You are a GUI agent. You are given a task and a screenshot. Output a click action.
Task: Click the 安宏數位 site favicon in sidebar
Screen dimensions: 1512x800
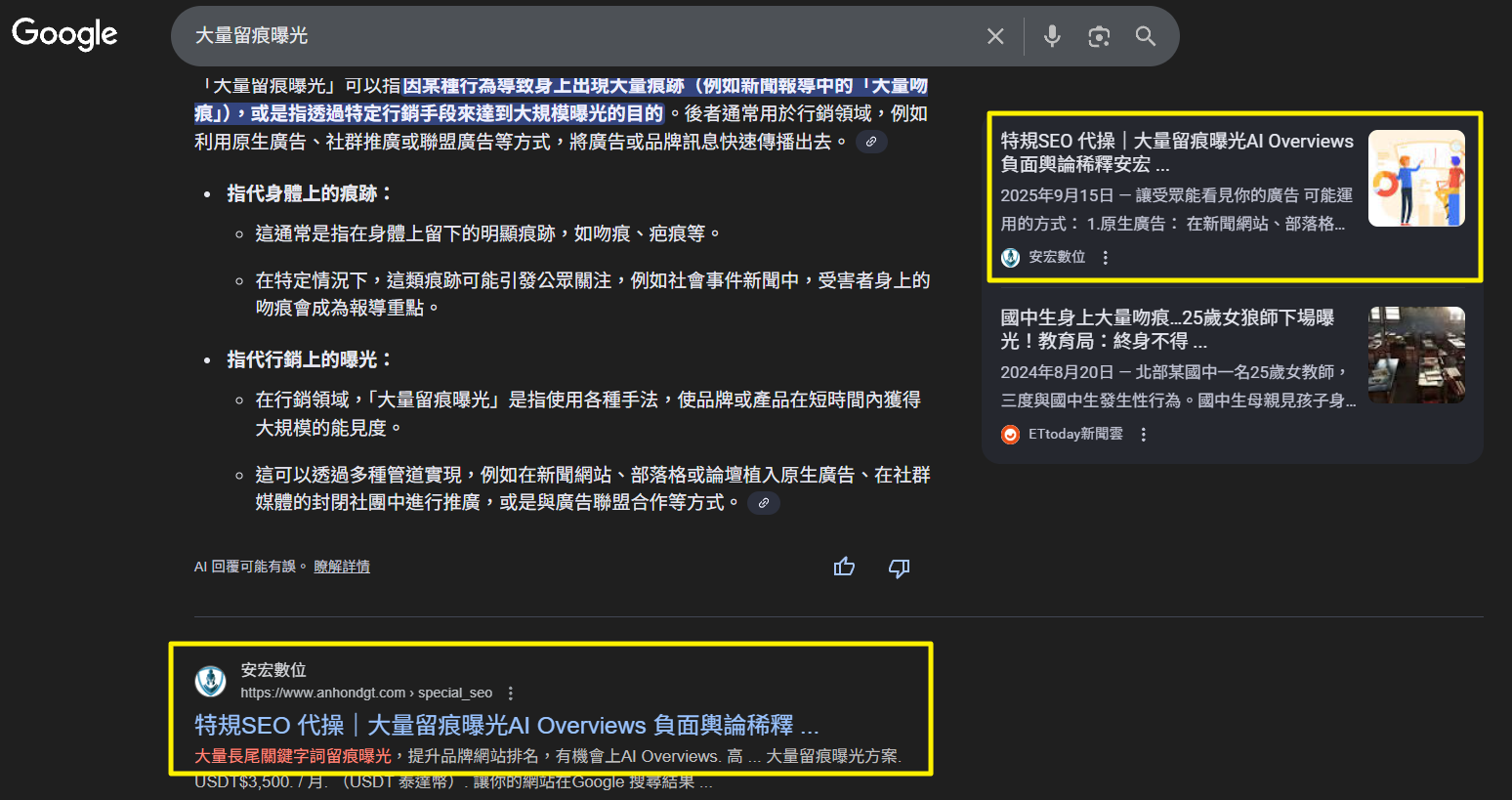click(x=1009, y=257)
